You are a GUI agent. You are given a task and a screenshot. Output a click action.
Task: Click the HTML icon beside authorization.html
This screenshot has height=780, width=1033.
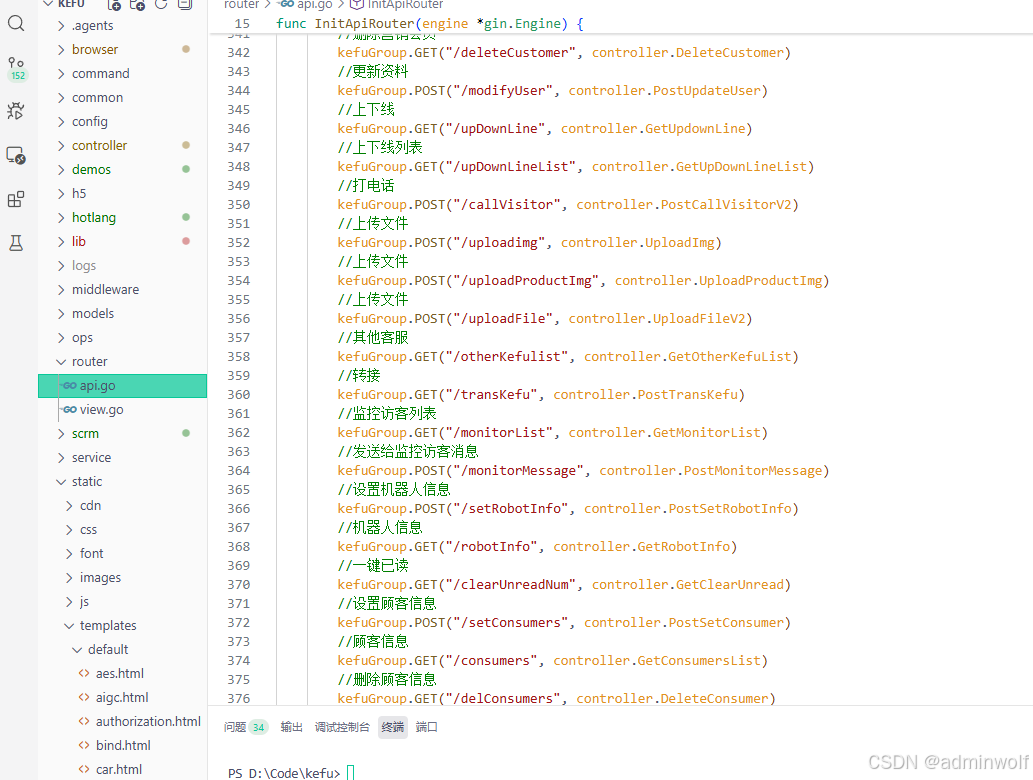[84, 721]
